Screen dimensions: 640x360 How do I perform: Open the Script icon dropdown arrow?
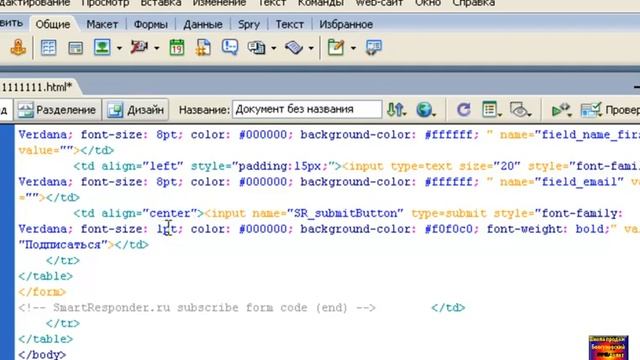point(311,48)
